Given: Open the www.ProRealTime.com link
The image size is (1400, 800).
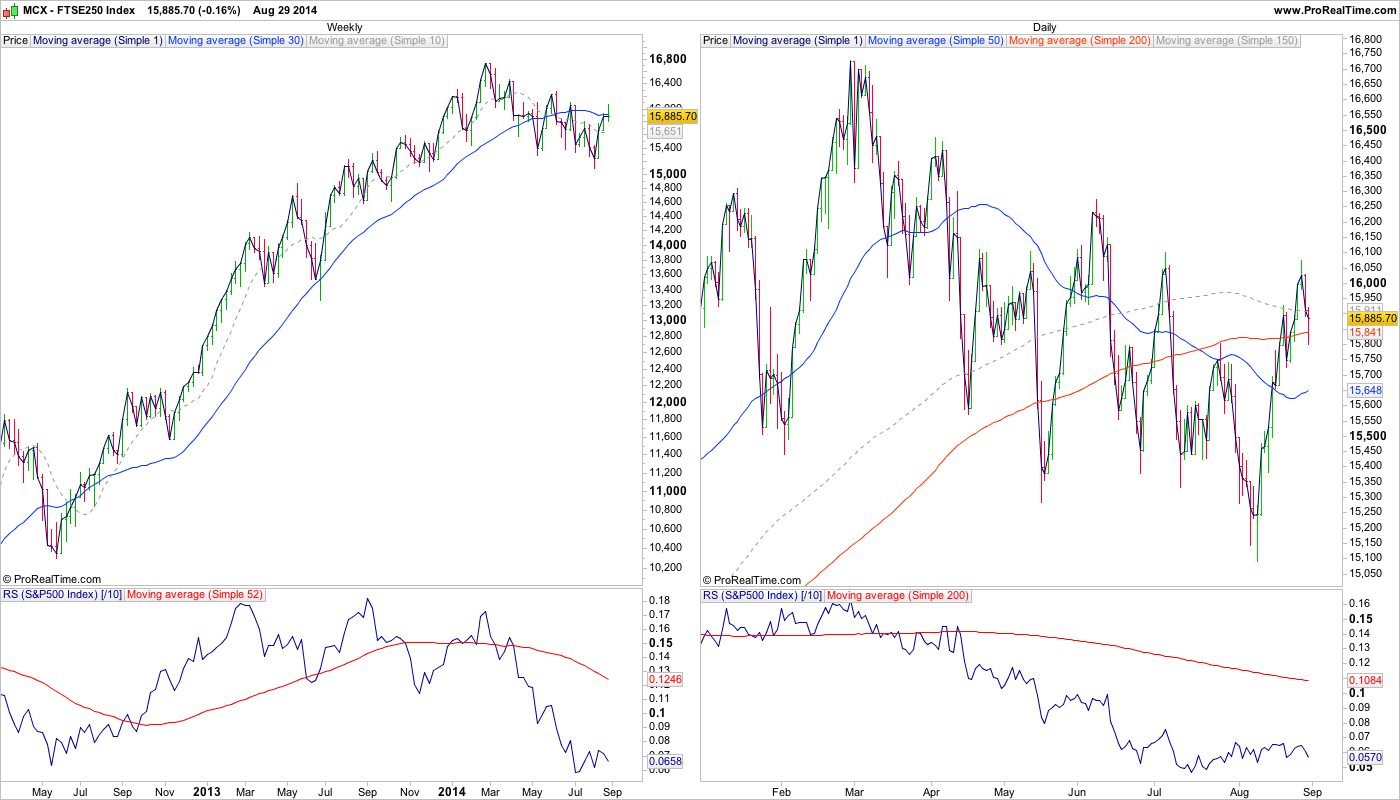Looking at the screenshot, I should 1335,9.
